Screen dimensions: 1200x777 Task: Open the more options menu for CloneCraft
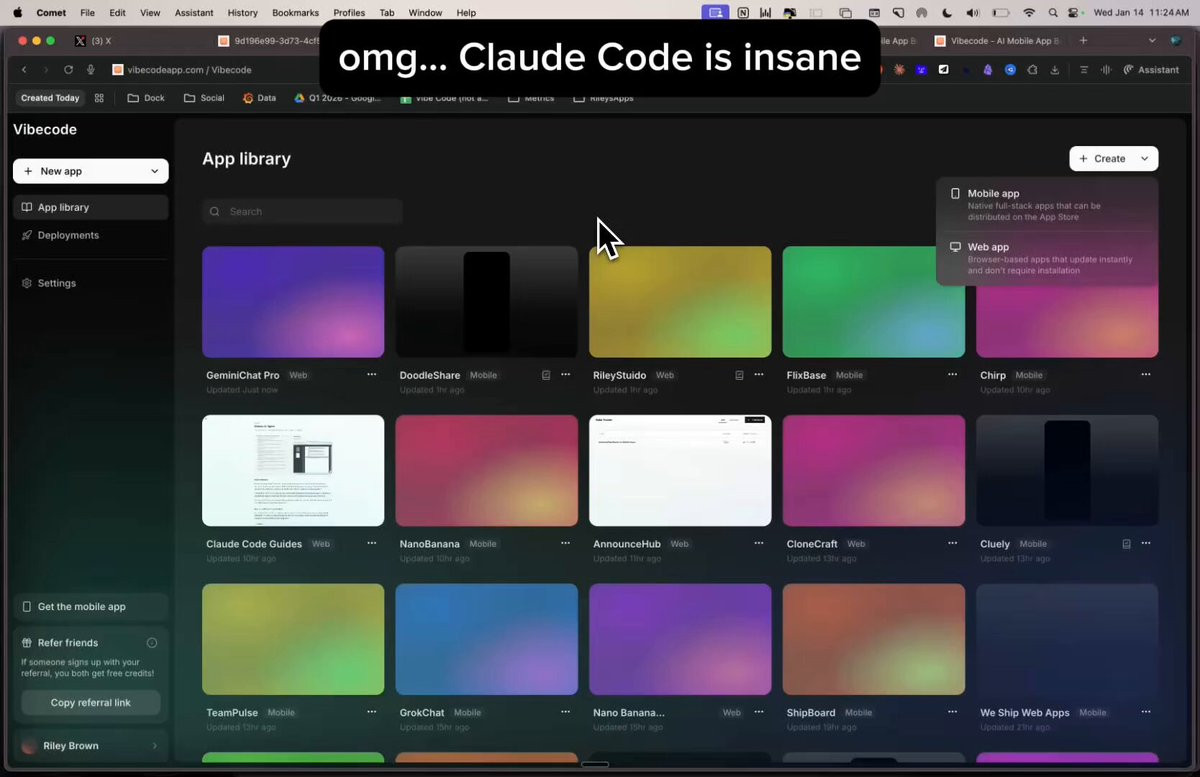[952, 544]
